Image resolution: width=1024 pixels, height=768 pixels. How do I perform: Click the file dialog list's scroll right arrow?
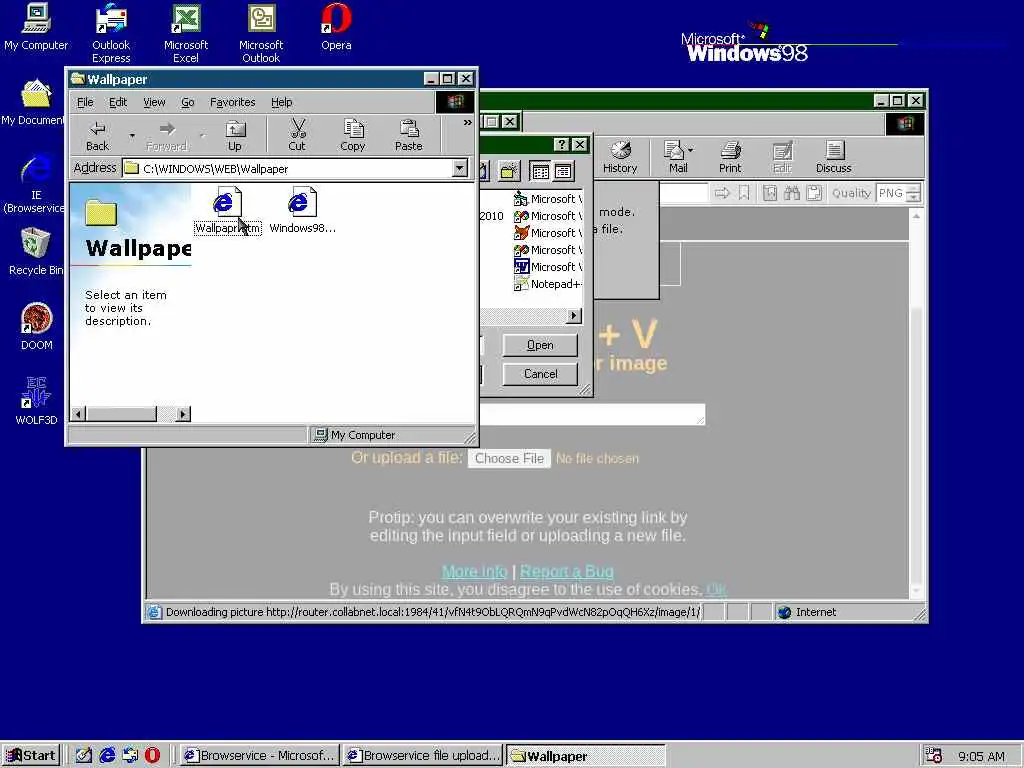click(x=573, y=315)
